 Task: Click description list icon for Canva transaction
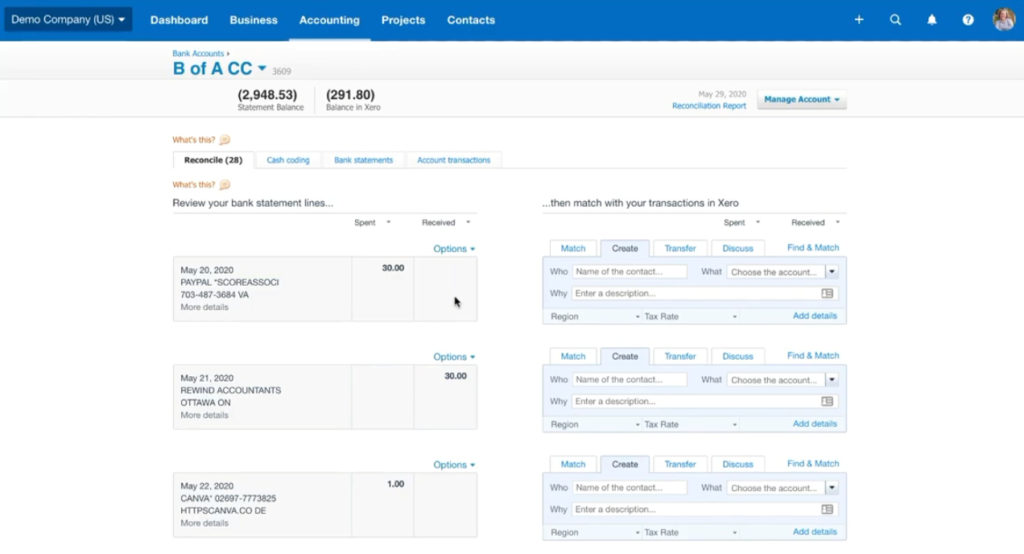click(x=827, y=510)
